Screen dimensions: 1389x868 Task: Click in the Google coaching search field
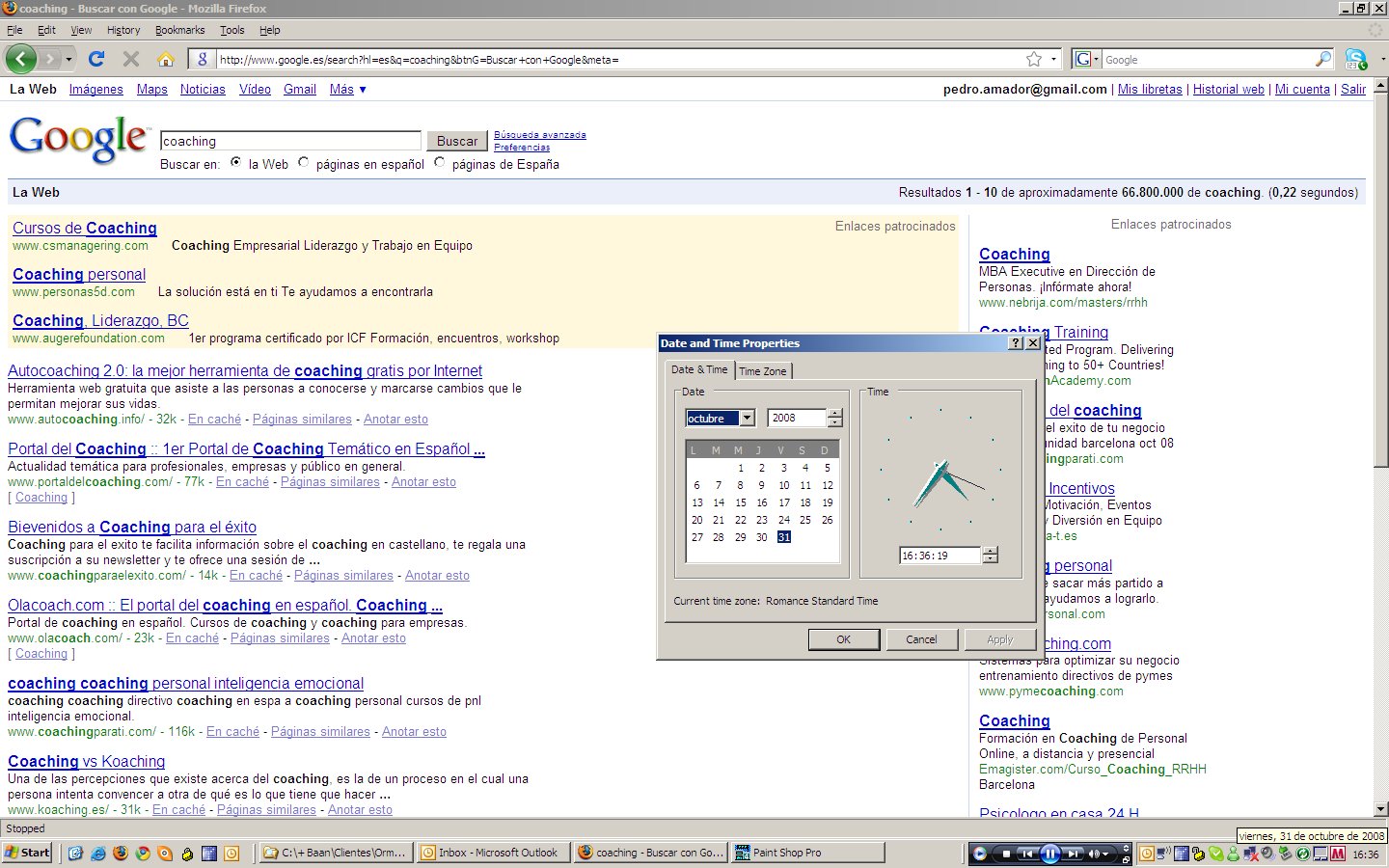(290, 141)
